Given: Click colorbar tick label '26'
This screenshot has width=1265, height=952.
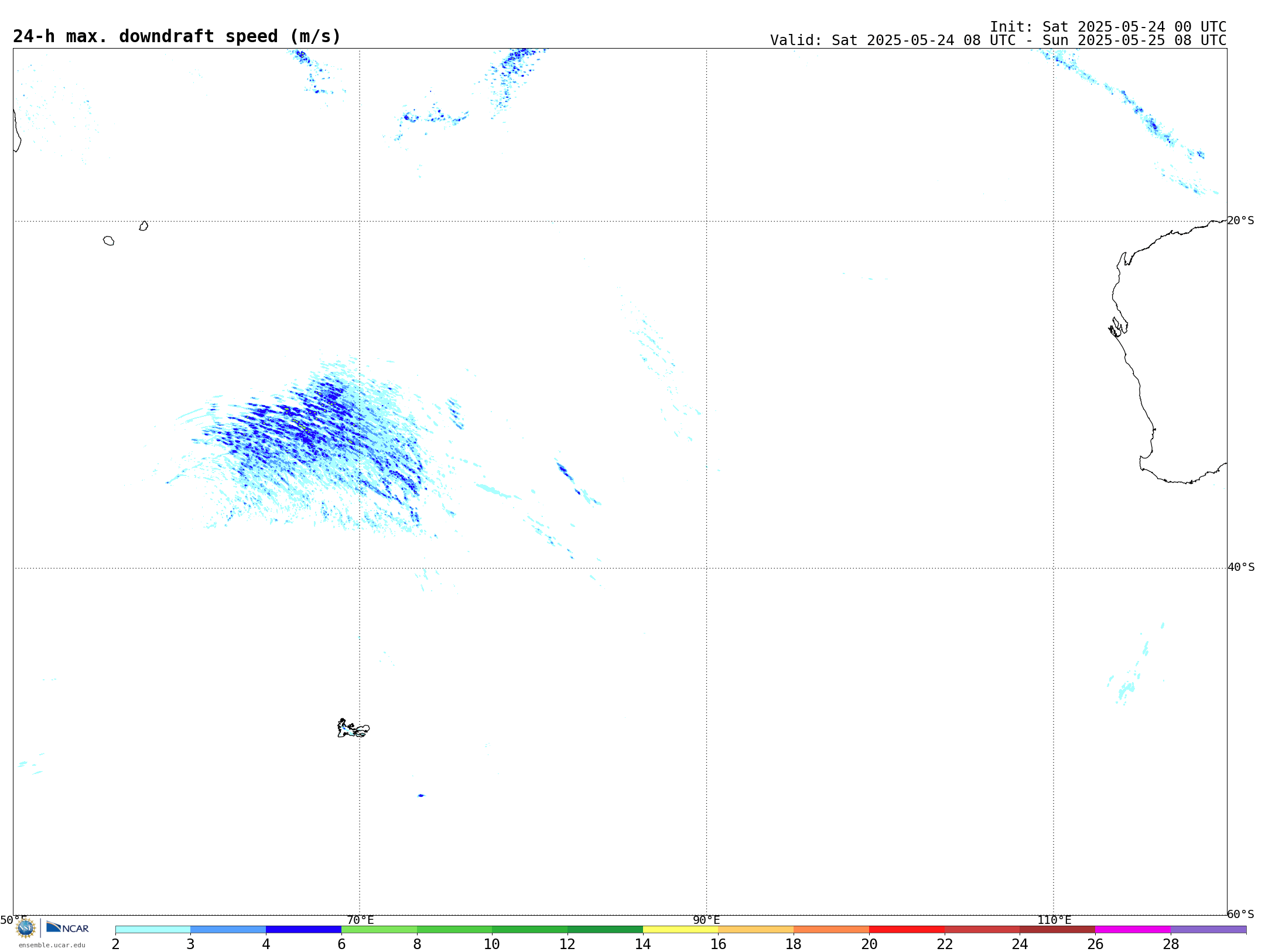Looking at the screenshot, I should 1095,944.
